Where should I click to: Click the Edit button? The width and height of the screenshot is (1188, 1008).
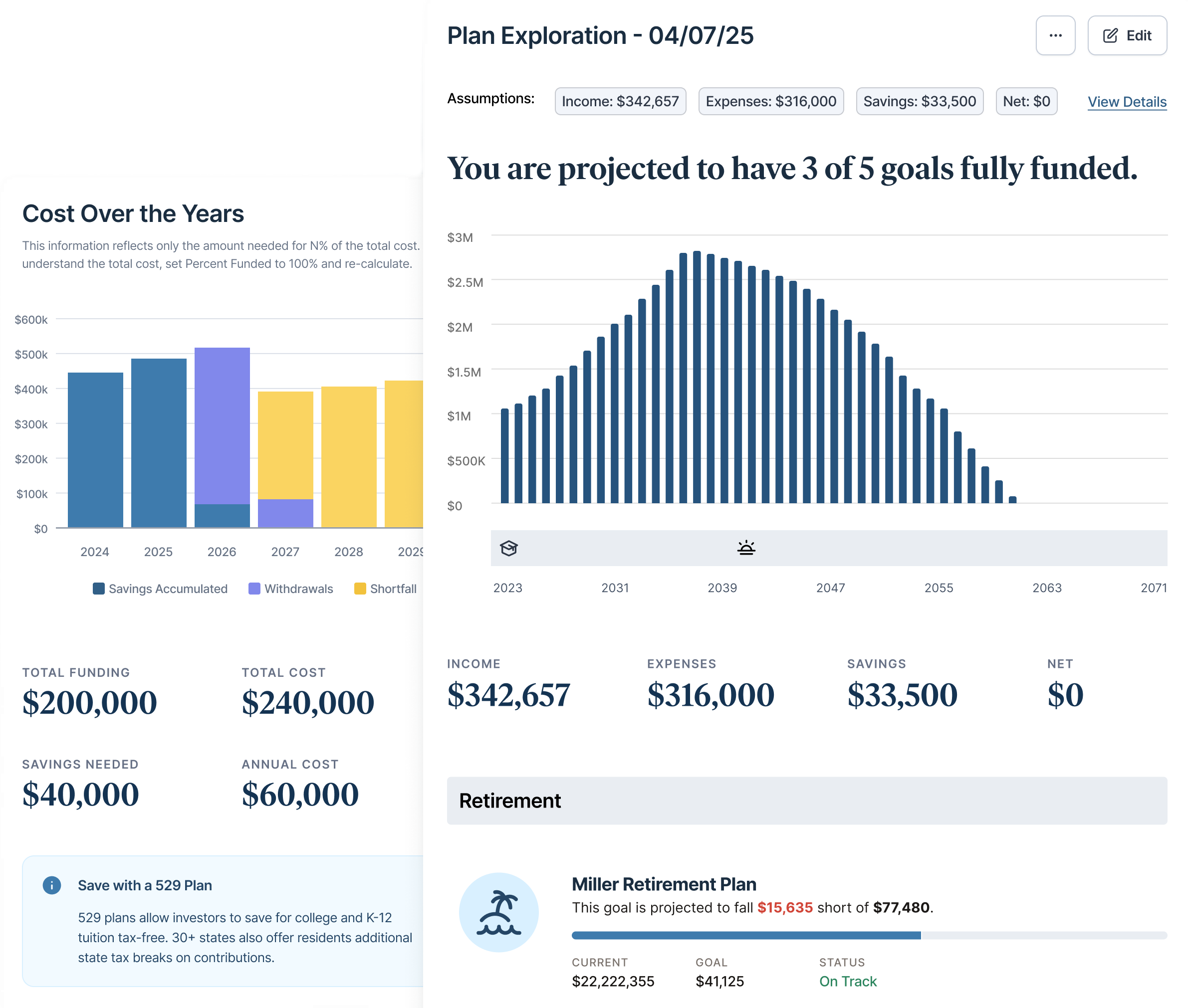(1127, 35)
